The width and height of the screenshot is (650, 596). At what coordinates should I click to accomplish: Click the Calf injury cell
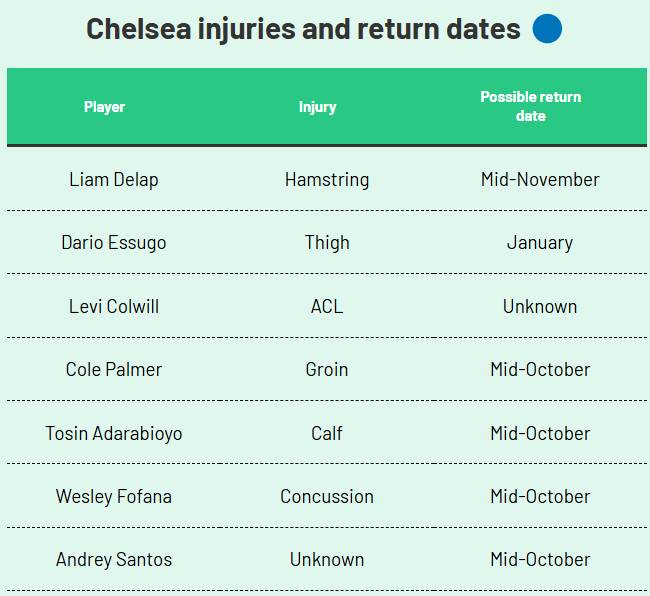(327, 433)
